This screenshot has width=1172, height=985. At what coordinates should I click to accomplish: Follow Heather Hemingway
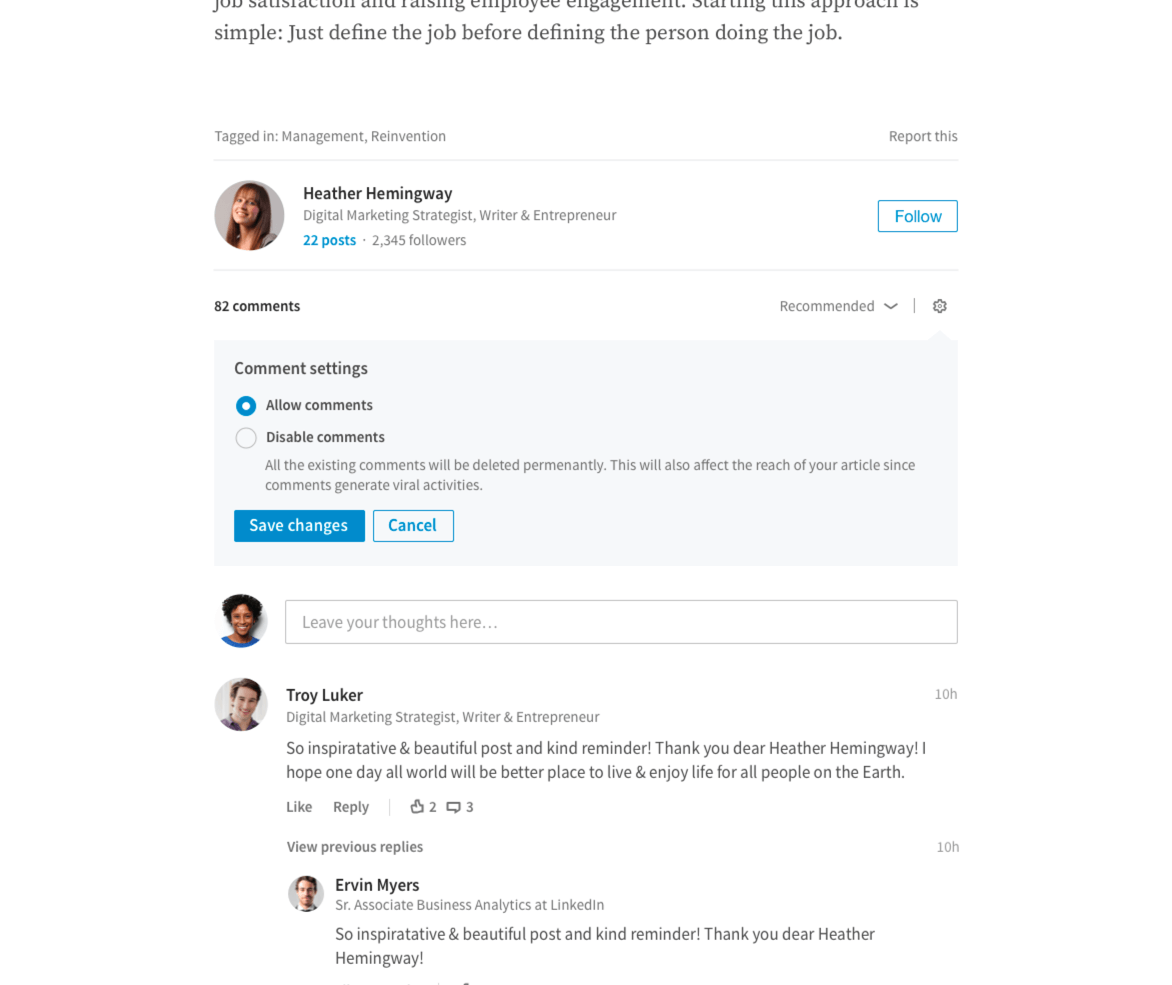pyautogui.click(x=917, y=216)
